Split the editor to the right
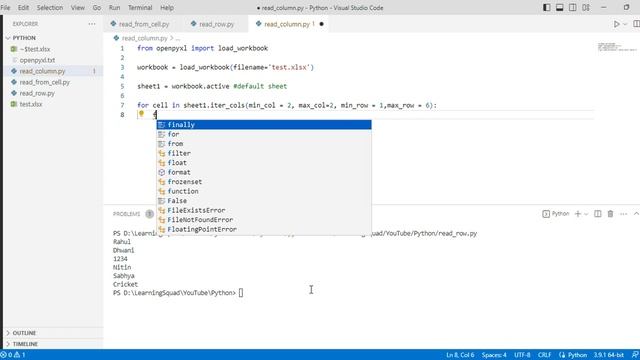 coord(636,24)
